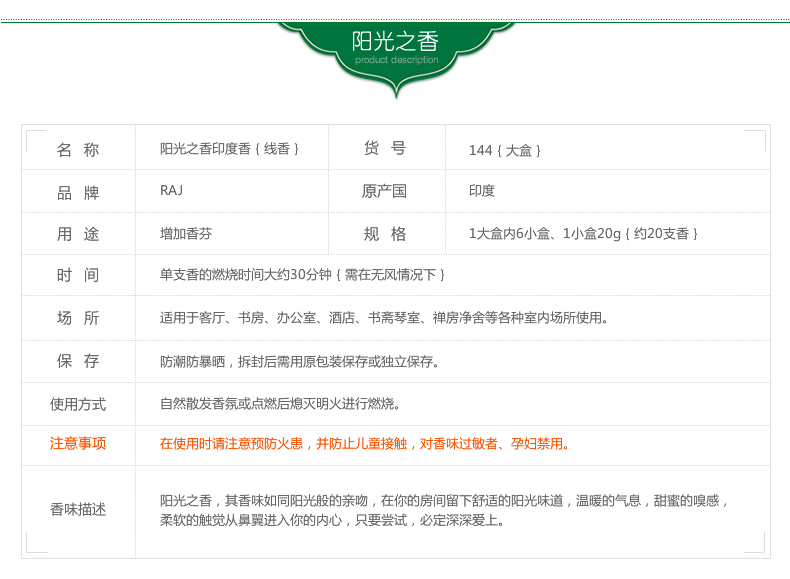Click the burn time text 单支香的燃烧时间大约30分钟
Screen dimensions: 790x579
click(x=245, y=275)
